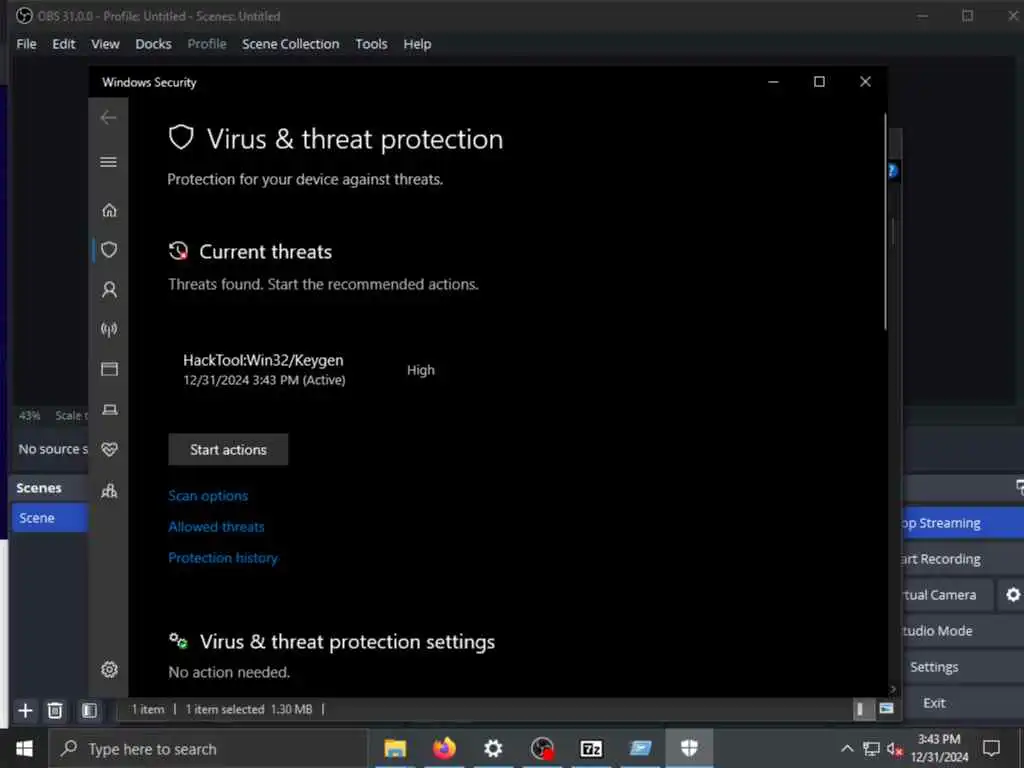The image size is (1024, 768).
Task: Click Stop Streaming button in OBS
Action: click(x=963, y=523)
